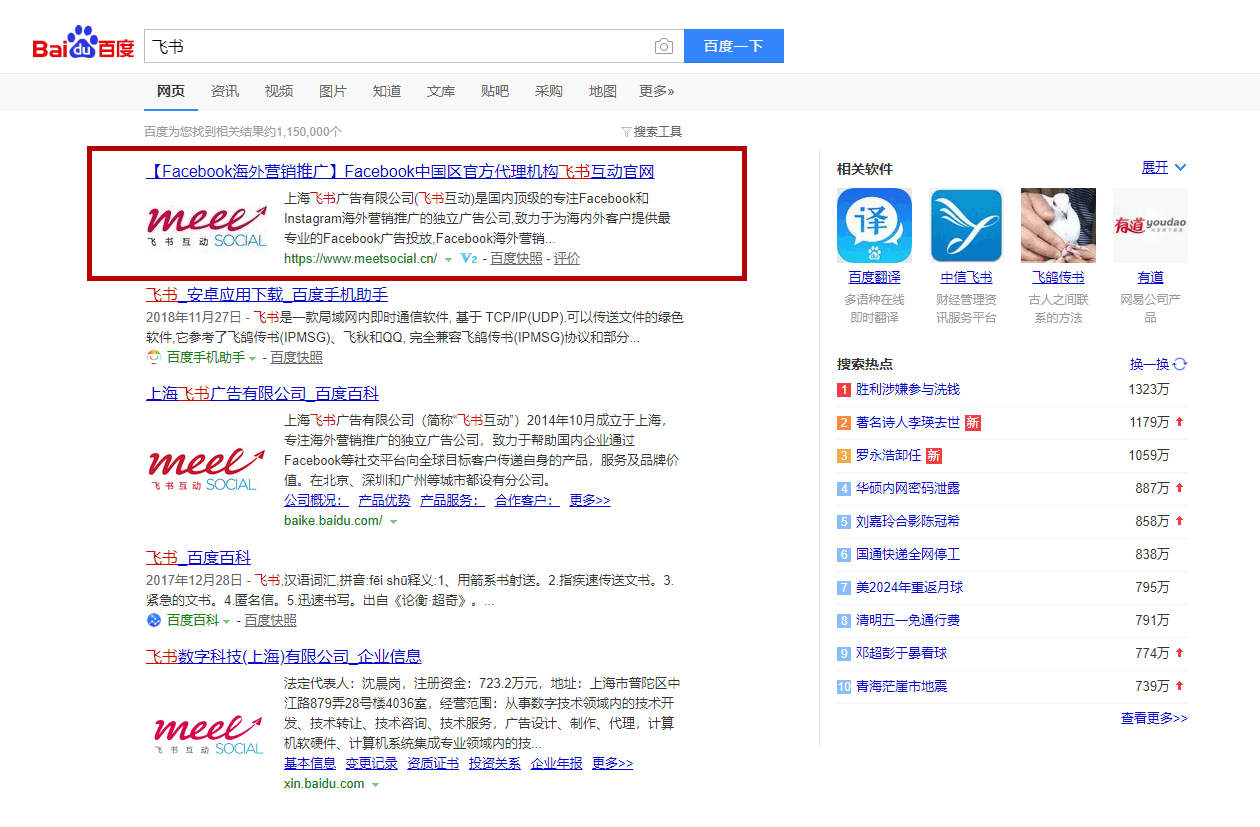1260x827 pixels.
Task: Click Meet Social logo in 企业信息 result
Action: point(208,733)
